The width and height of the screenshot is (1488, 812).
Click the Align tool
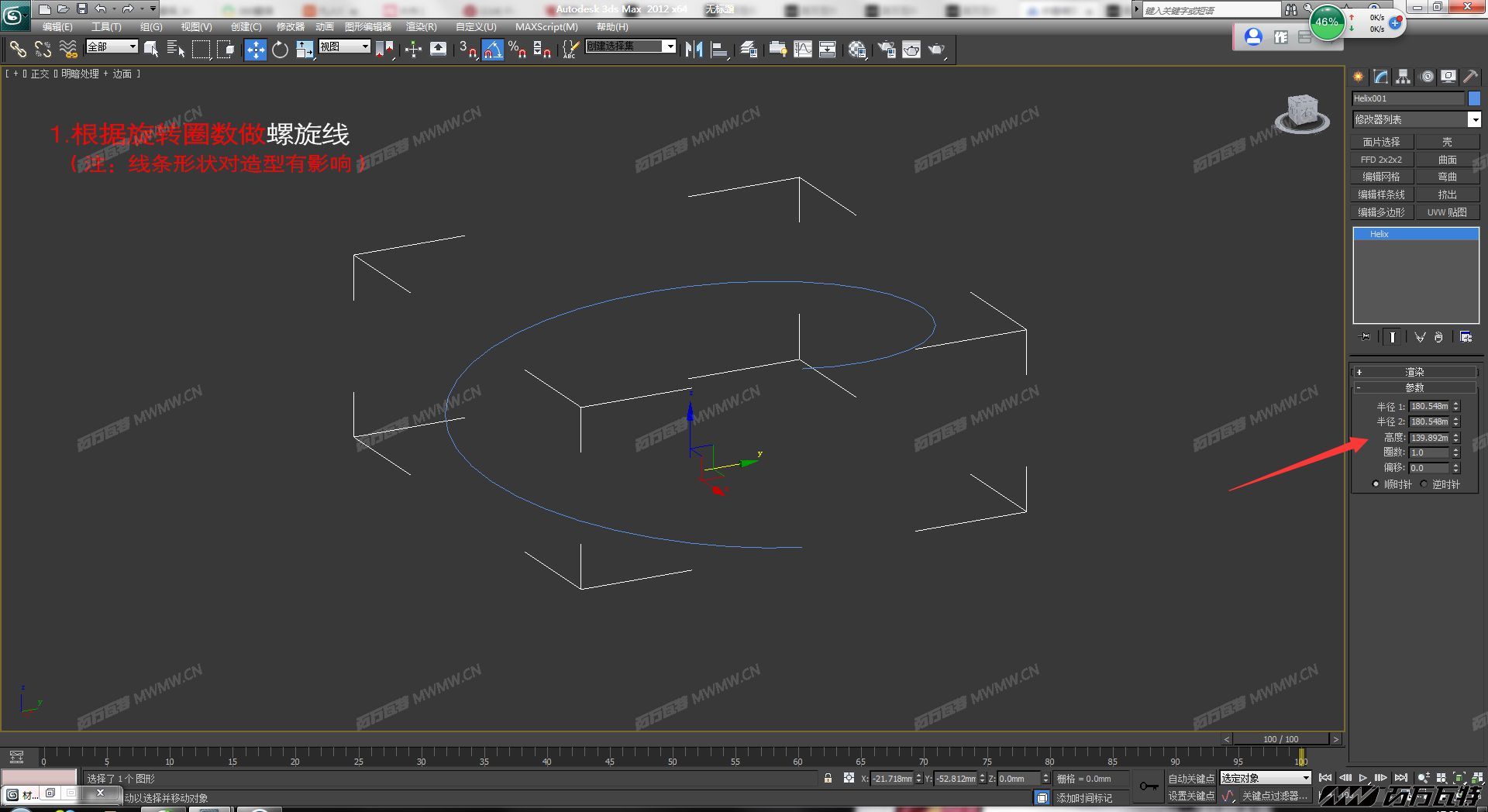[719, 50]
